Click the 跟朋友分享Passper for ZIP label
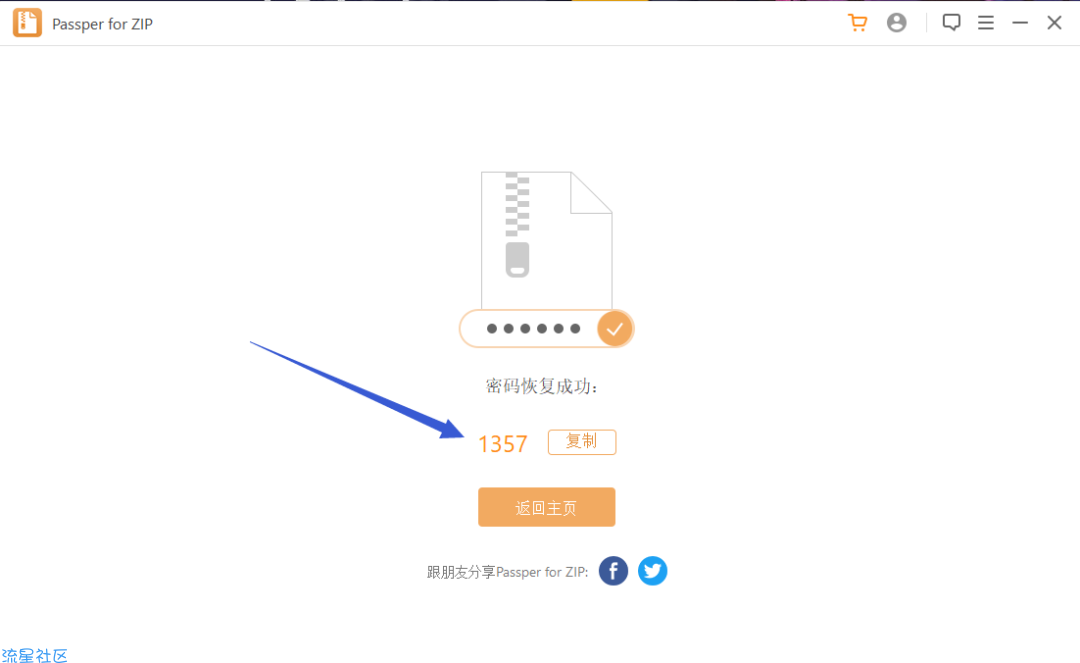 (508, 572)
